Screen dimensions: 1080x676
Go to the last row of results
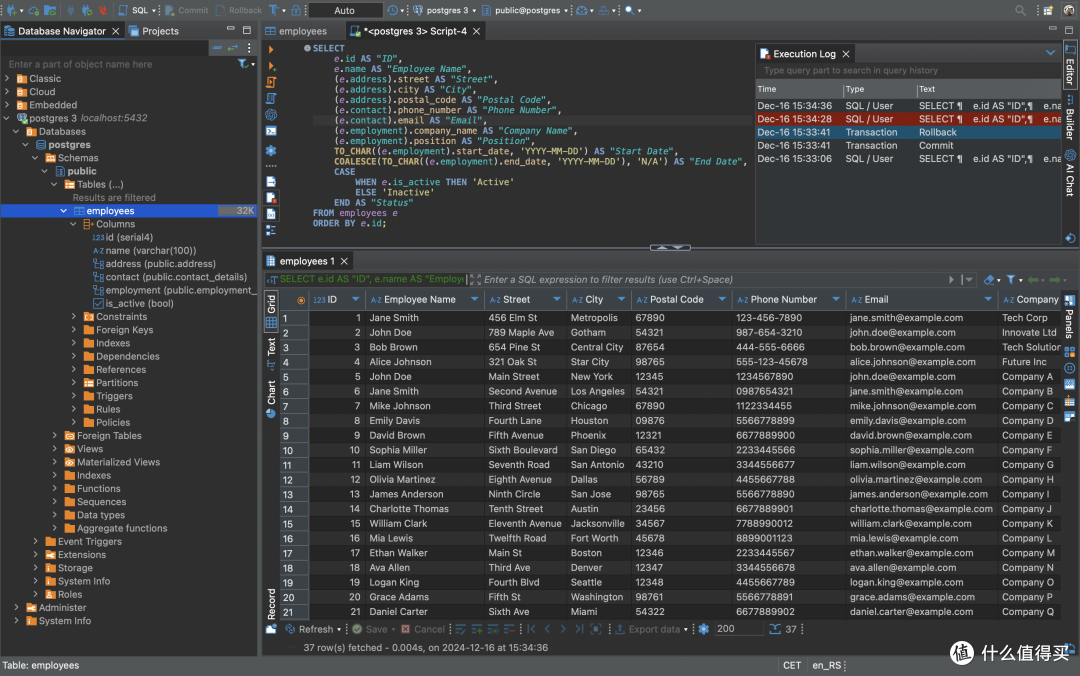pos(579,629)
